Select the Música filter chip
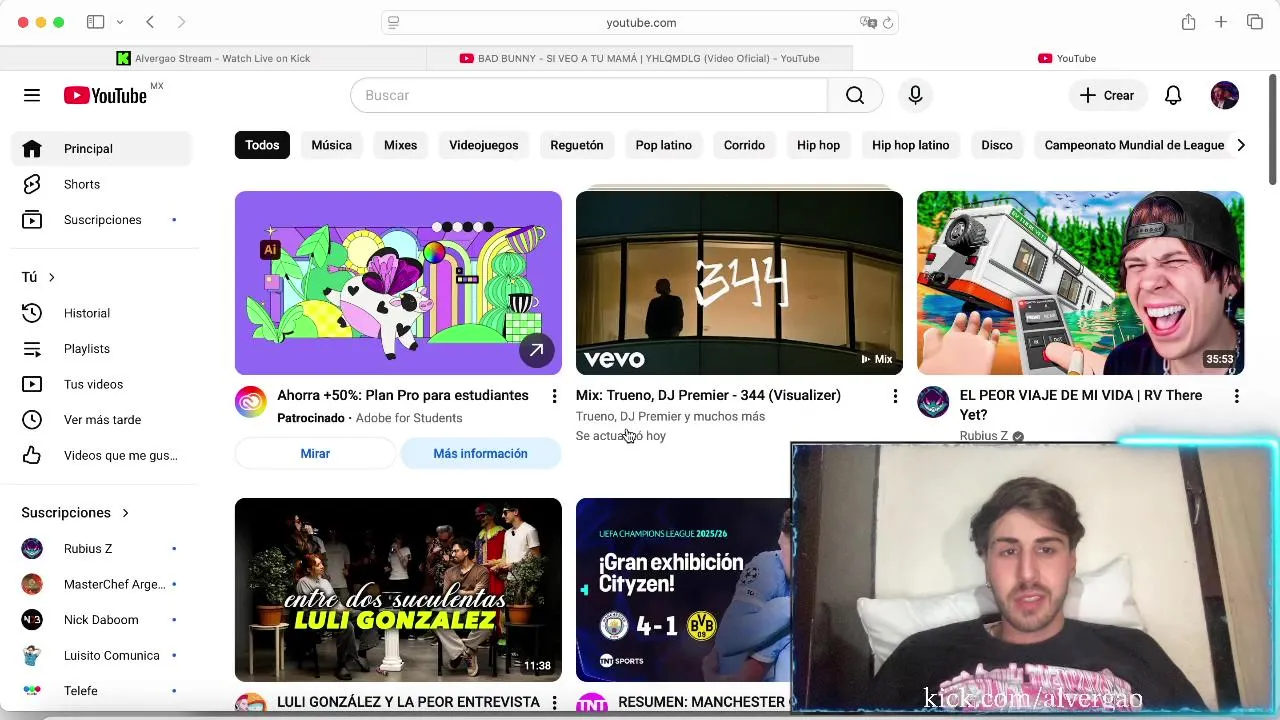This screenshot has height=720, width=1280. click(331, 145)
